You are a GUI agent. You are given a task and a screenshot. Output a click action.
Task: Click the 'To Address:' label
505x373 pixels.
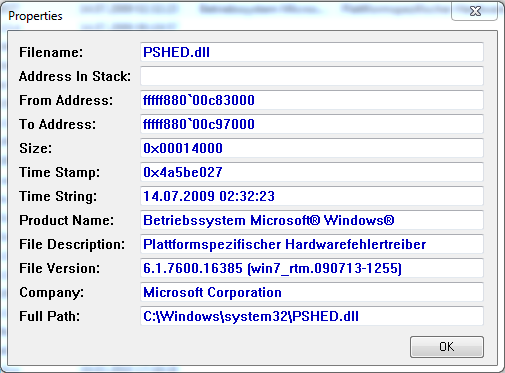pos(57,124)
